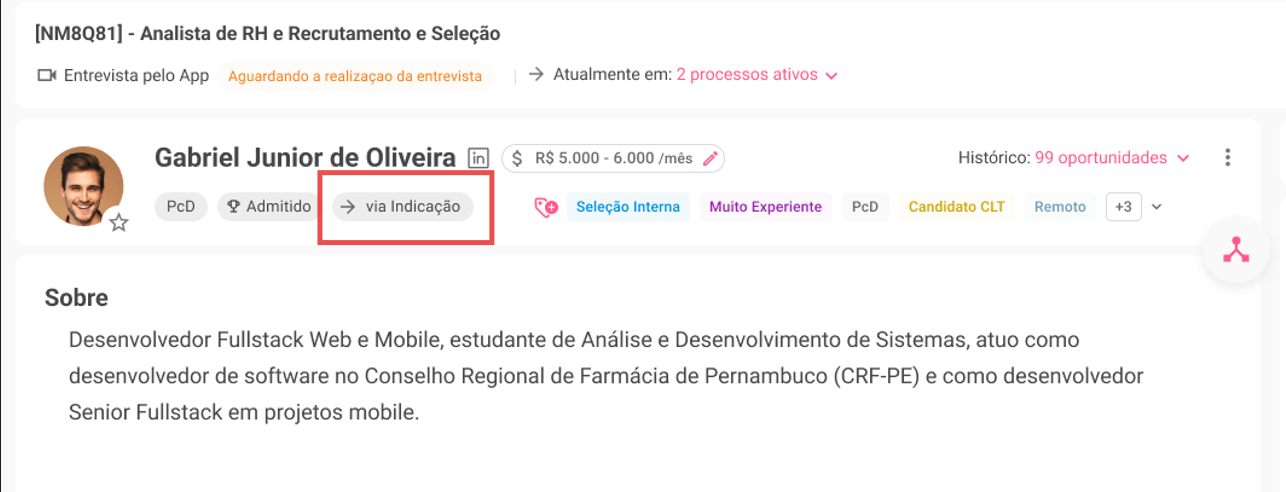
Task: Show the '+3' additional tags
Action: (x=1123, y=207)
